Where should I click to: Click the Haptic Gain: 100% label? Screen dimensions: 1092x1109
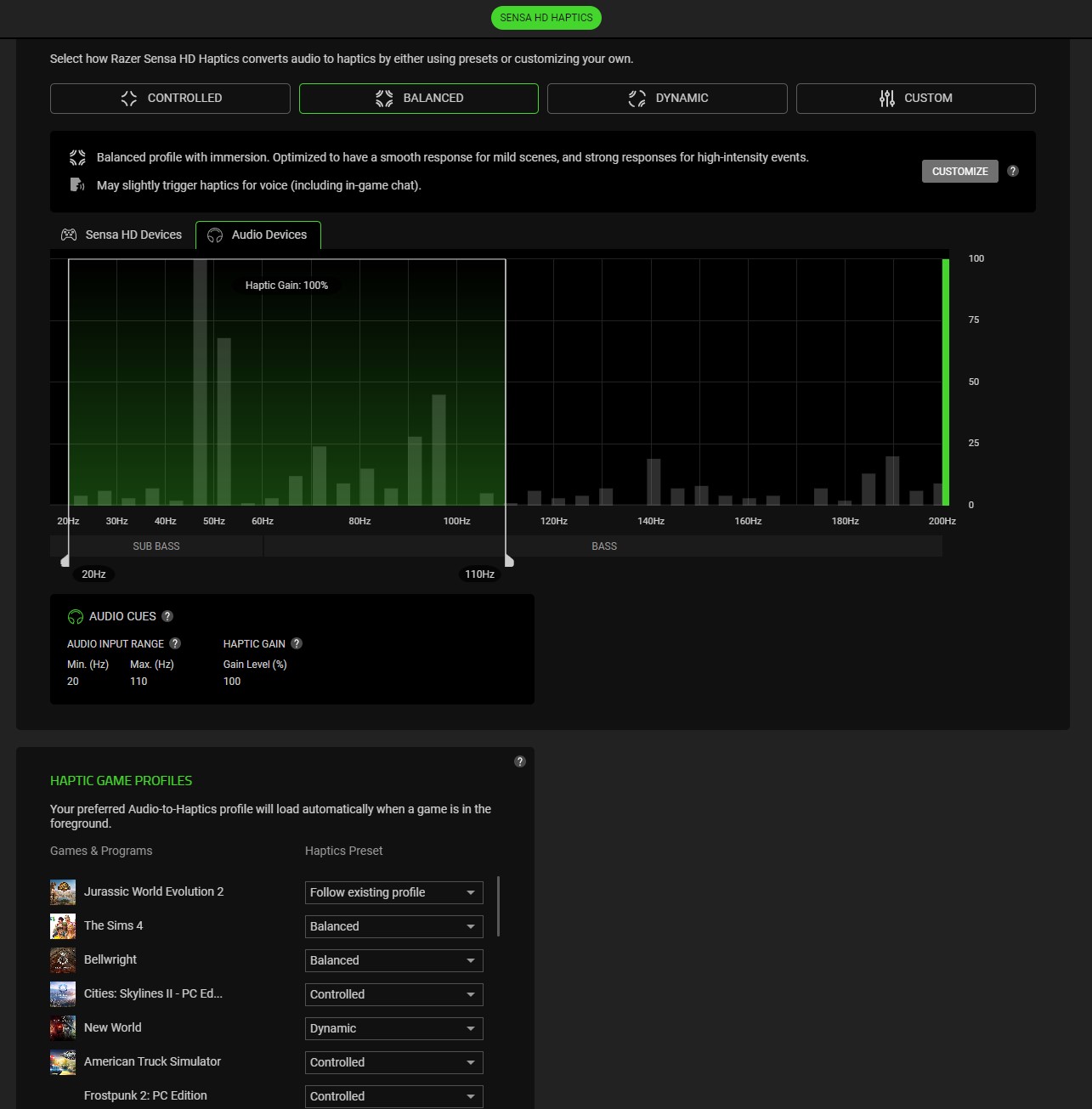point(286,286)
